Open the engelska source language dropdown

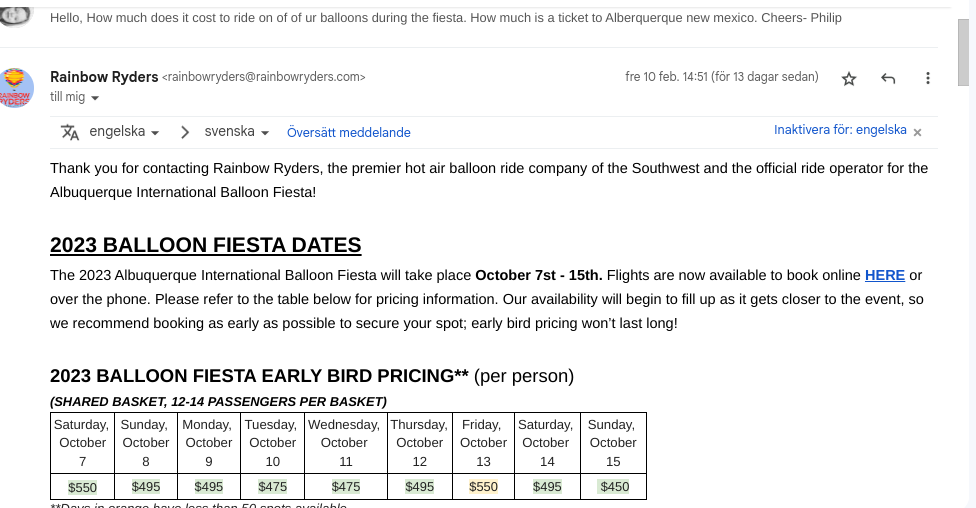point(124,131)
